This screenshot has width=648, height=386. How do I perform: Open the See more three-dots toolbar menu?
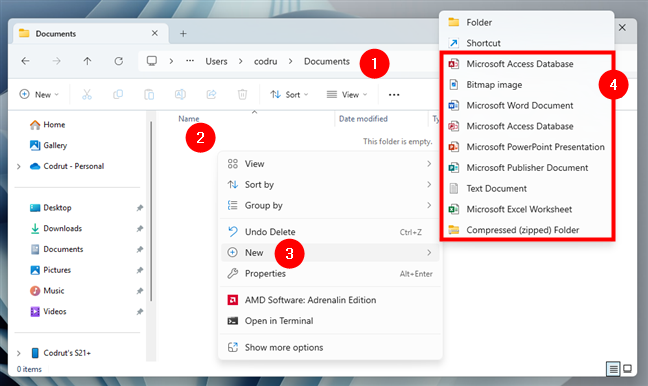394,95
